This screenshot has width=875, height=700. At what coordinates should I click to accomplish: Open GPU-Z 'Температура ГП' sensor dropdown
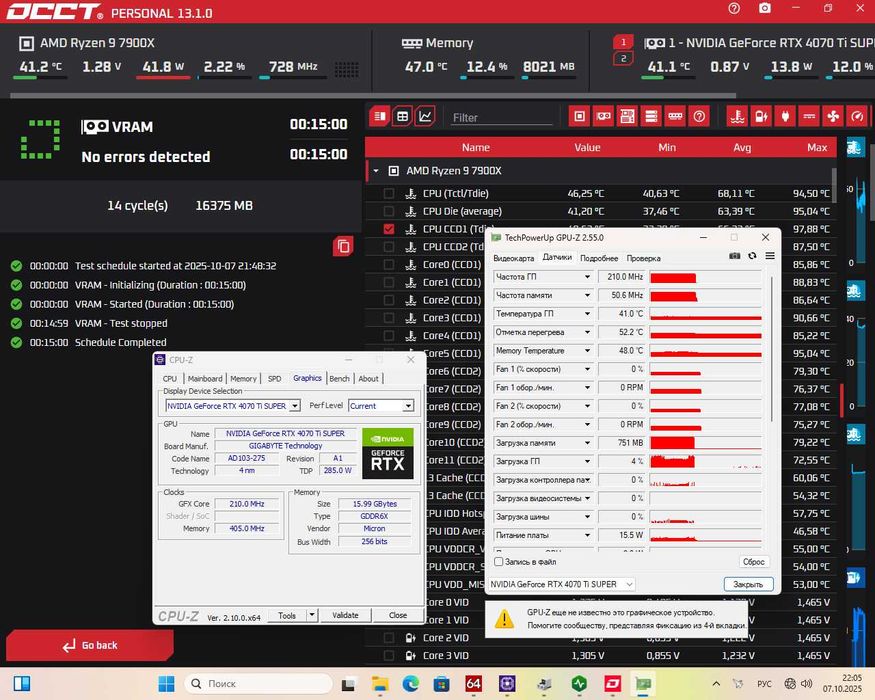pos(587,314)
